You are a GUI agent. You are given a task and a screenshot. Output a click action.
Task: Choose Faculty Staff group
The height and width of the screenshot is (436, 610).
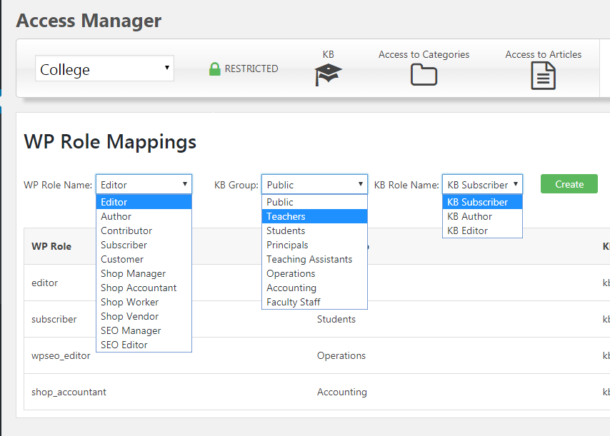314,302
